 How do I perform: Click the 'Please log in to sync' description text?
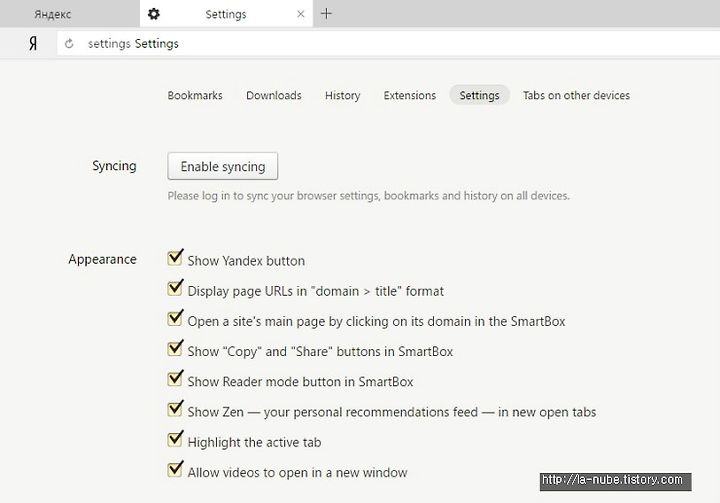pos(368,196)
